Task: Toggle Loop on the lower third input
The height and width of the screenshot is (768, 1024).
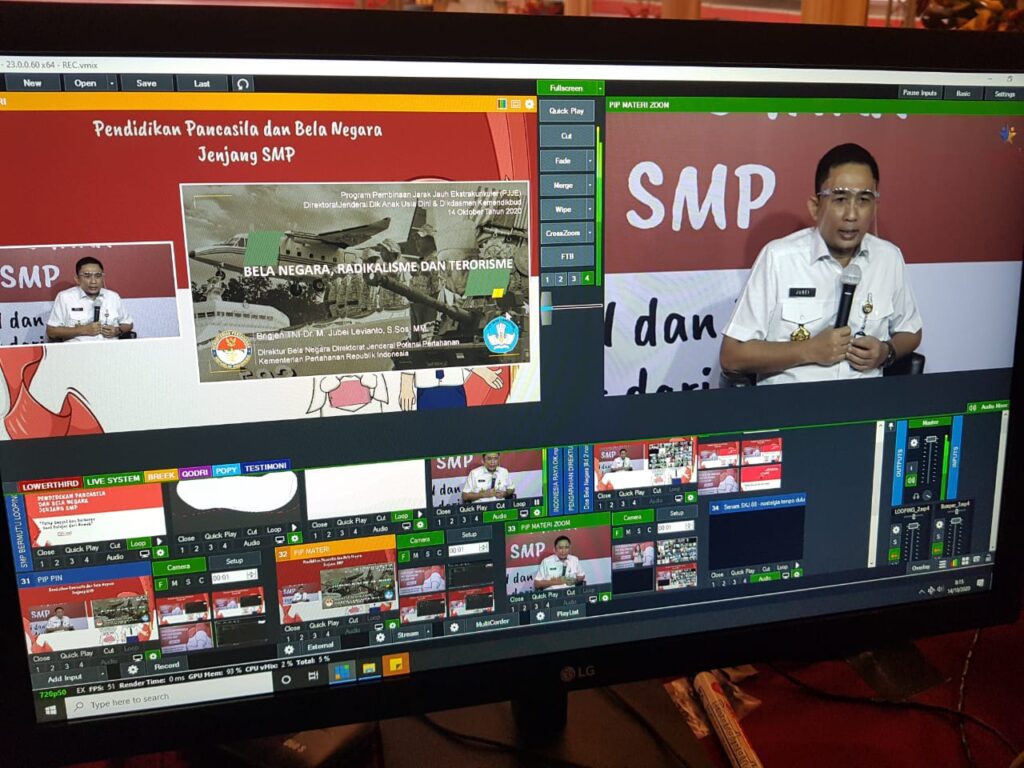Action: coord(138,544)
